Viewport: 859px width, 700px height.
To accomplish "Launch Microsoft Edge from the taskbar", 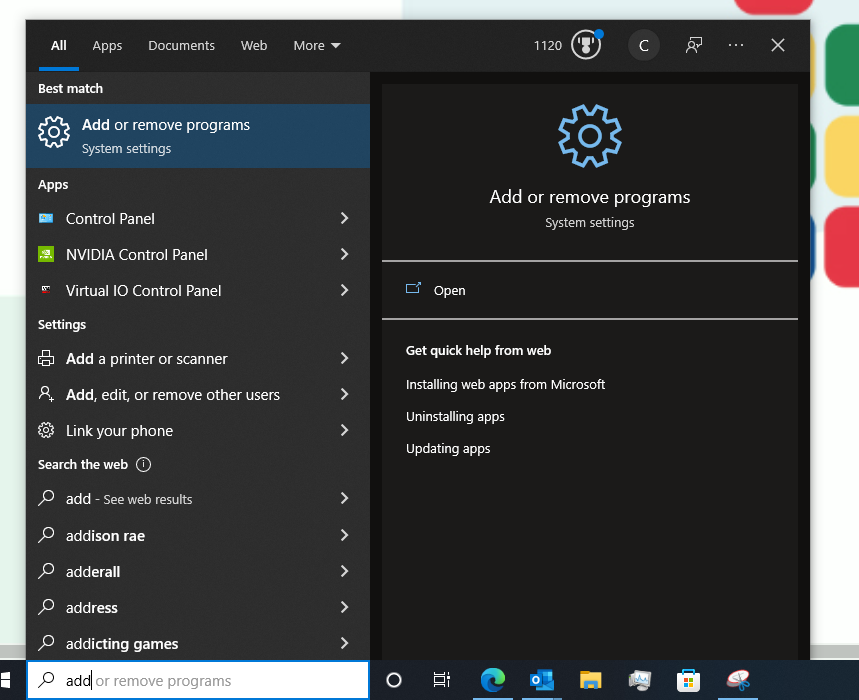I will 493,680.
